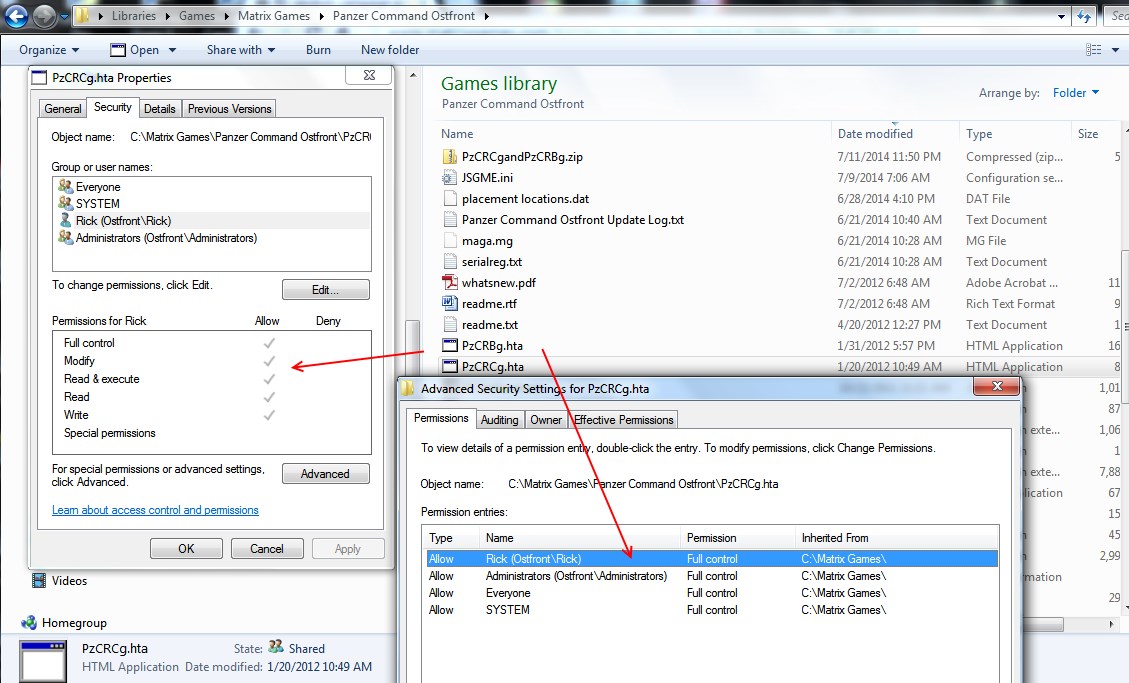Select Administrators row in permission entries
The width and height of the screenshot is (1129, 683).
pyautogui.click(x=712, y=576)
